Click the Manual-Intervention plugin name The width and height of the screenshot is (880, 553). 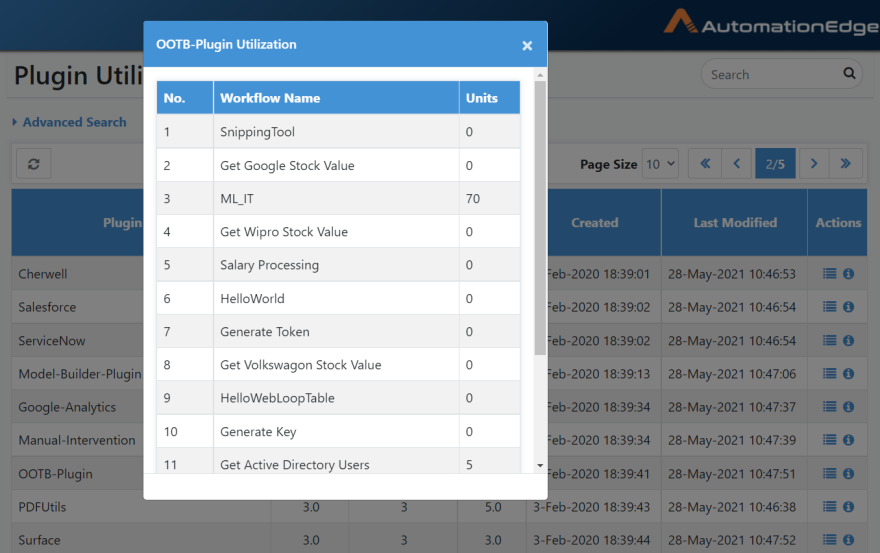pyautogui.click(x=77, y=440)
